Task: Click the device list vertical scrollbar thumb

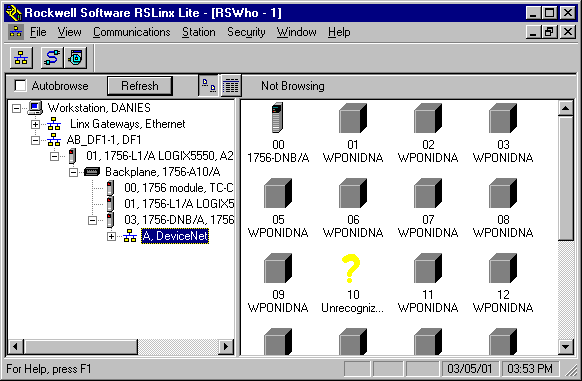Action: [x=565, y=179]
